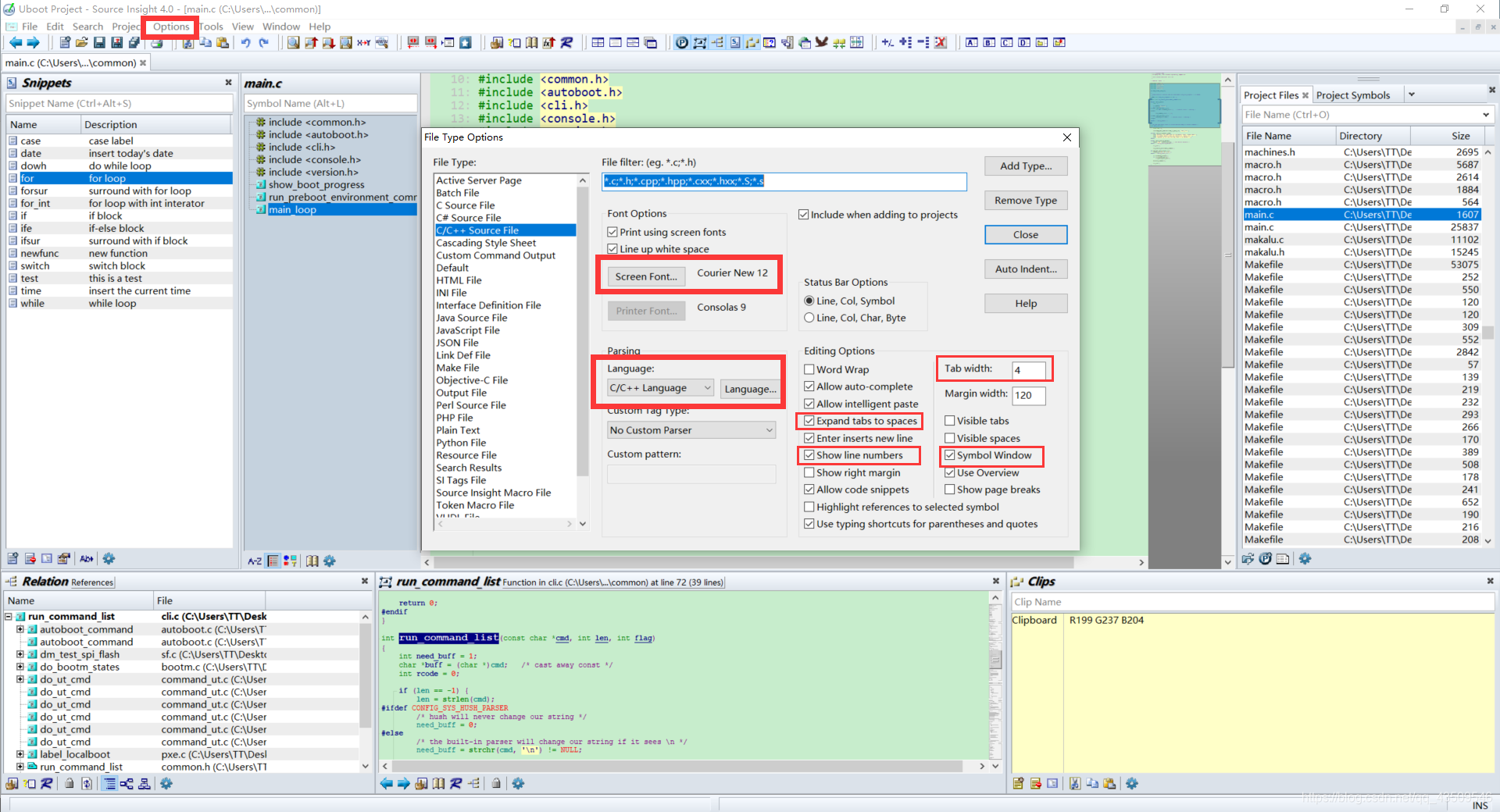Toggle Print using screen fonts checkbox
This screenshot has width=1500, height=812.
pyautogui.click(x=612, y=232)
